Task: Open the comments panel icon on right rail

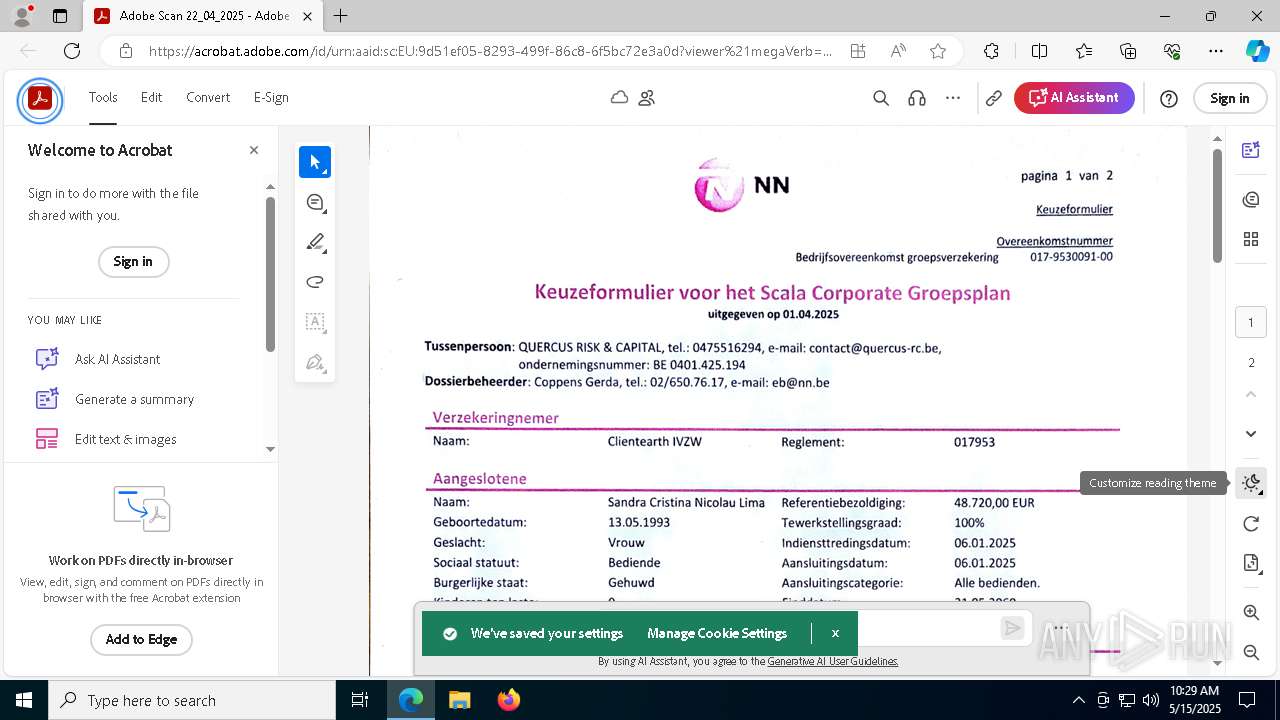Action: click(1251, 200)
